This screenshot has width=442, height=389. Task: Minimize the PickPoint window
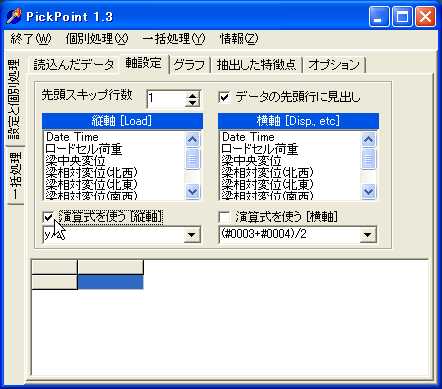(379, 17)
